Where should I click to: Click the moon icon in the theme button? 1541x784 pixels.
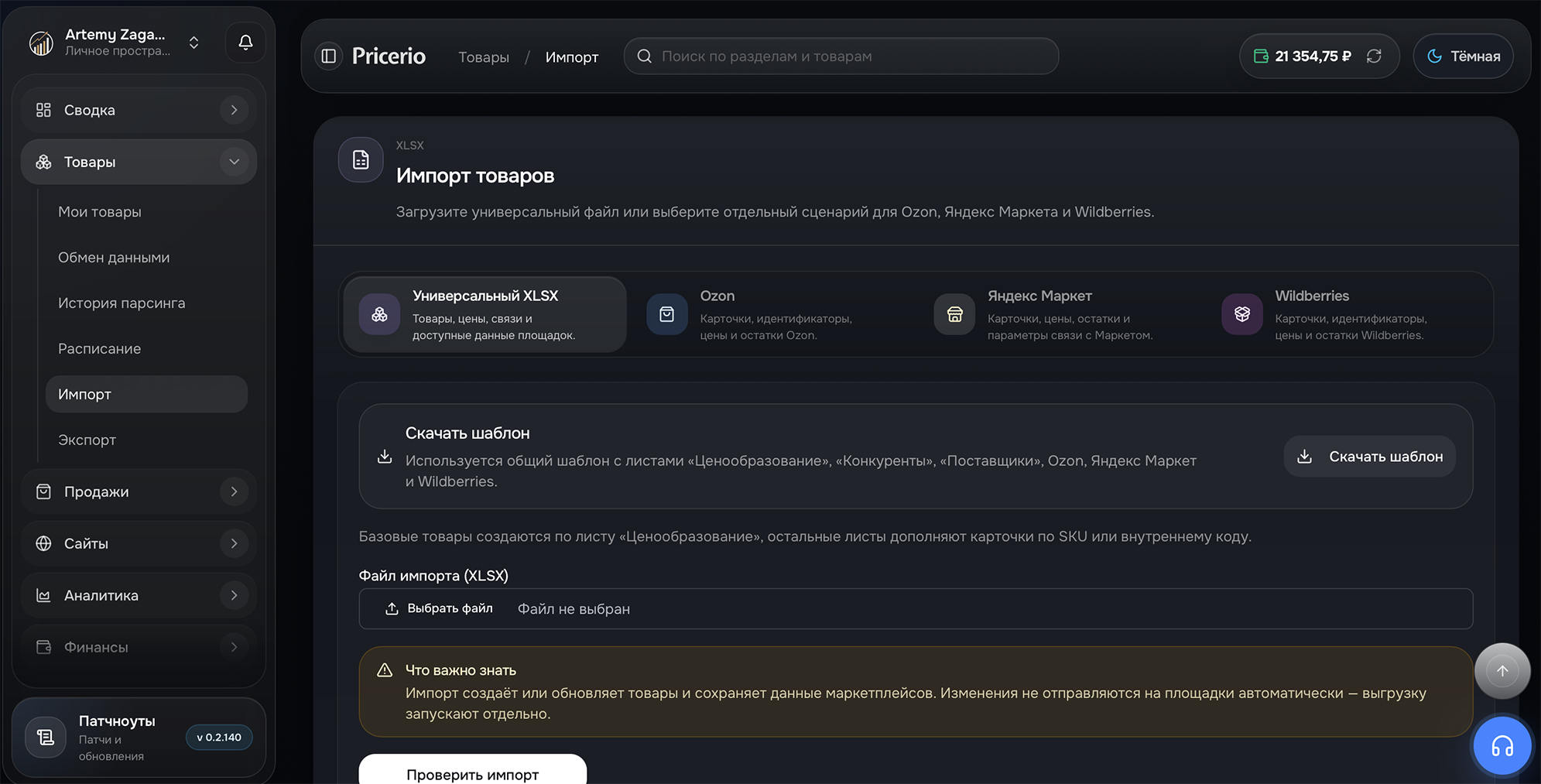(1434, 56)
